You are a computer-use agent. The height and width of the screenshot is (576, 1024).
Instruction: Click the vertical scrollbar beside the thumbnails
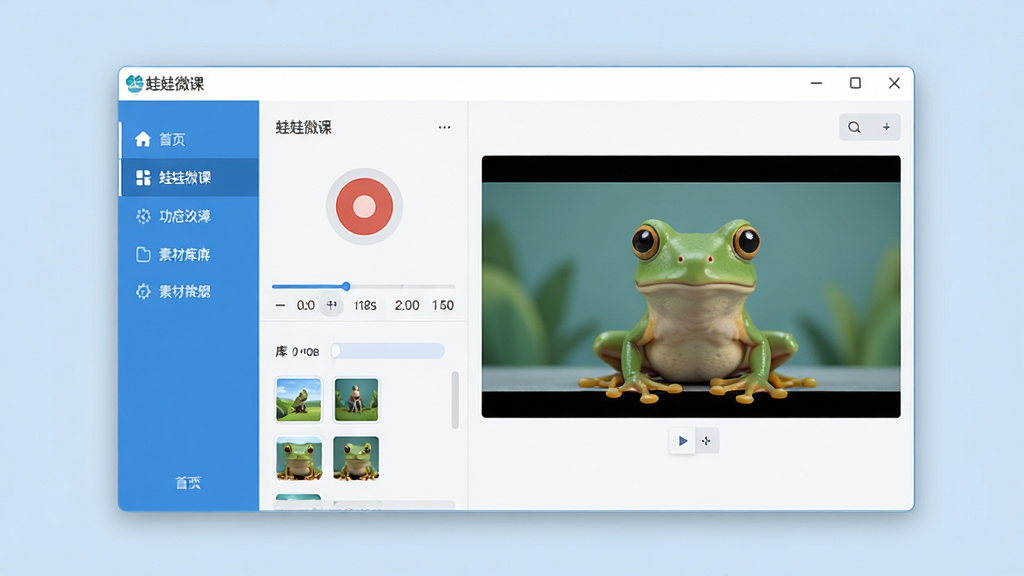click(455, 400)
